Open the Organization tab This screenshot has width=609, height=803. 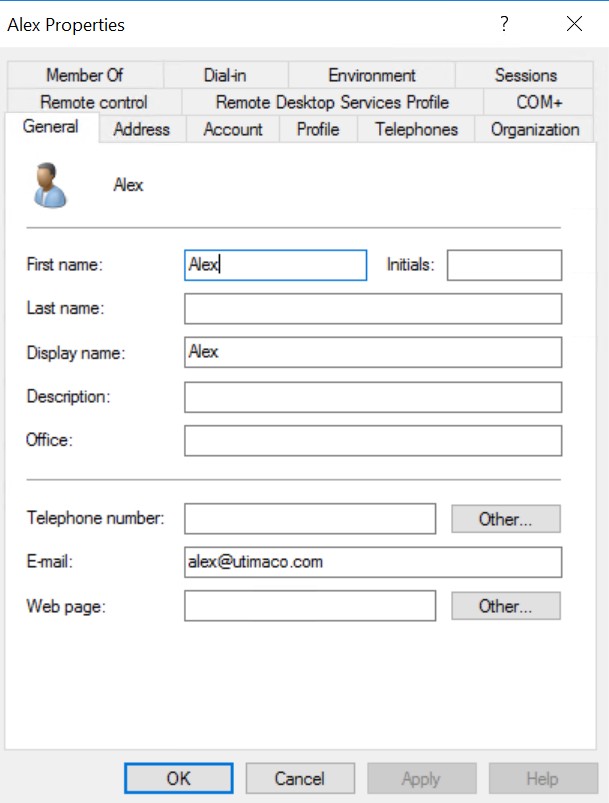pos(535,129)
